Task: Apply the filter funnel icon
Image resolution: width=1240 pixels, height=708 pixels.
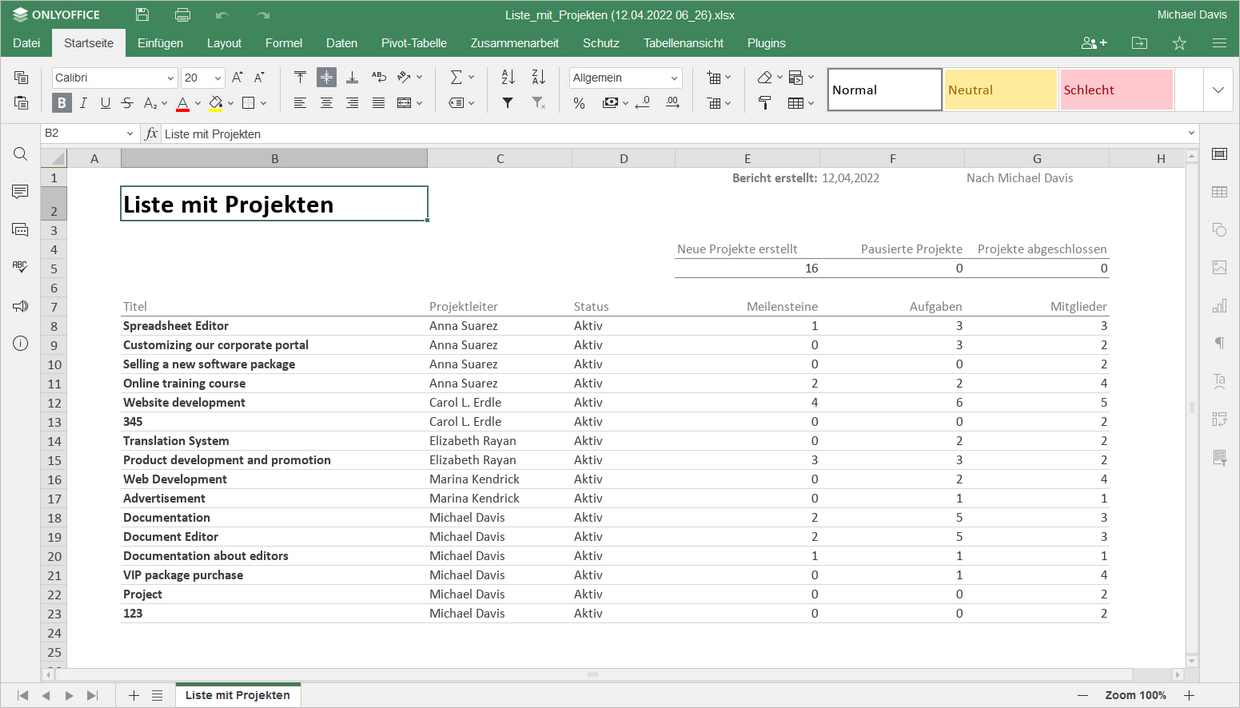Action: point(508,102)
